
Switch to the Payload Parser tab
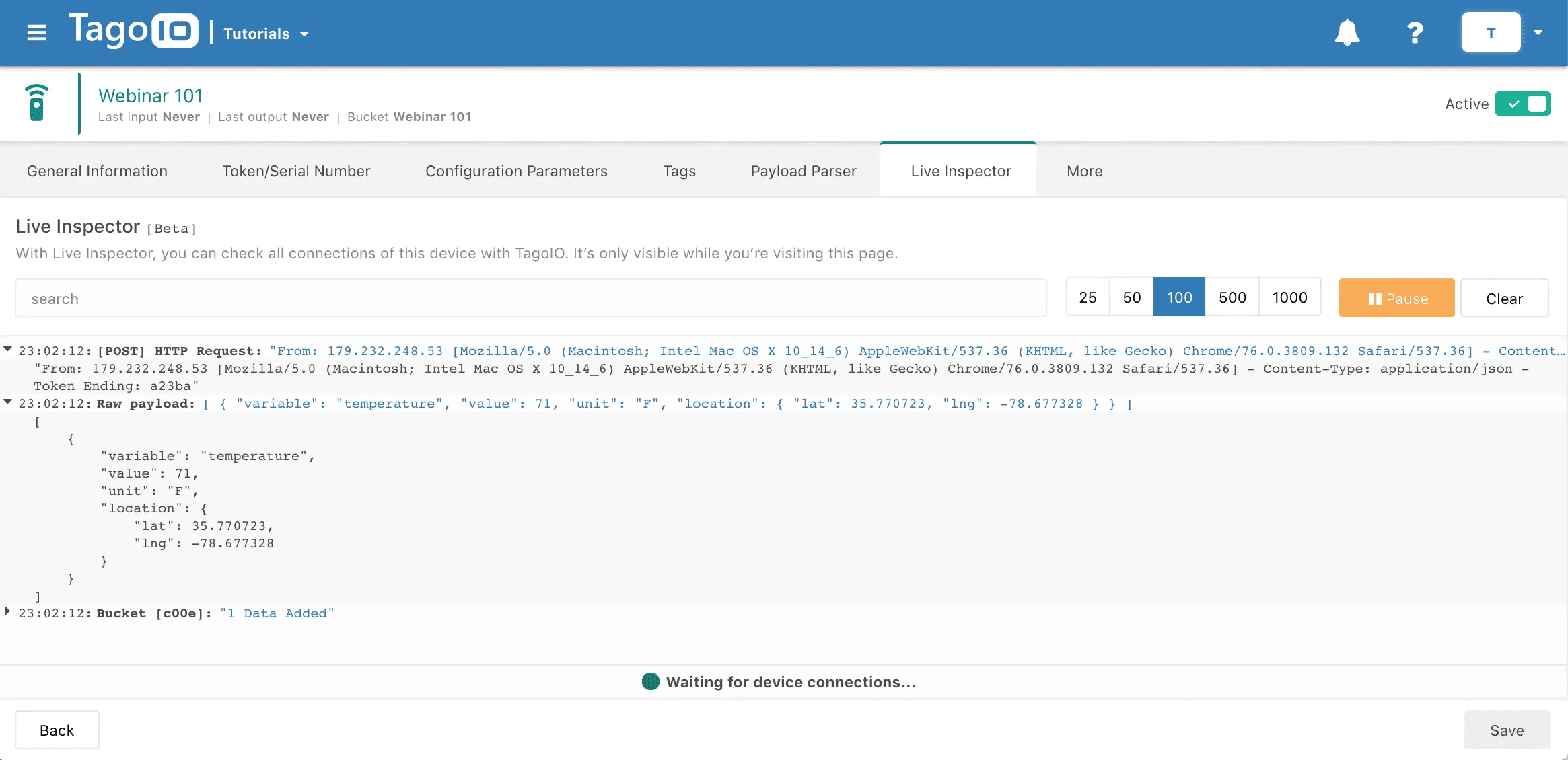pyautogui.click(x=803, y=171)
